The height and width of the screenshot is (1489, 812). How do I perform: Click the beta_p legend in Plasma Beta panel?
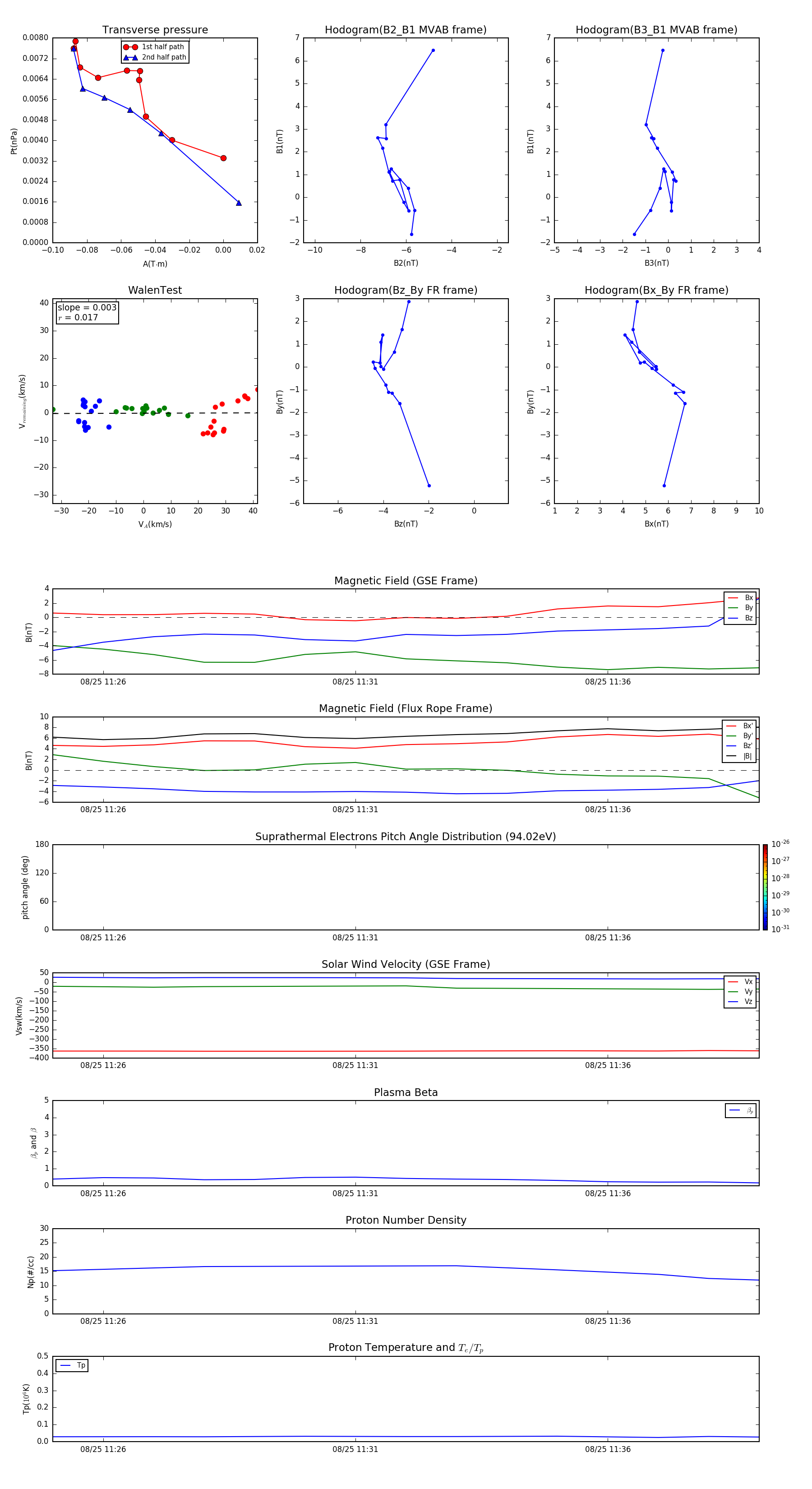tap(741, 1110)
